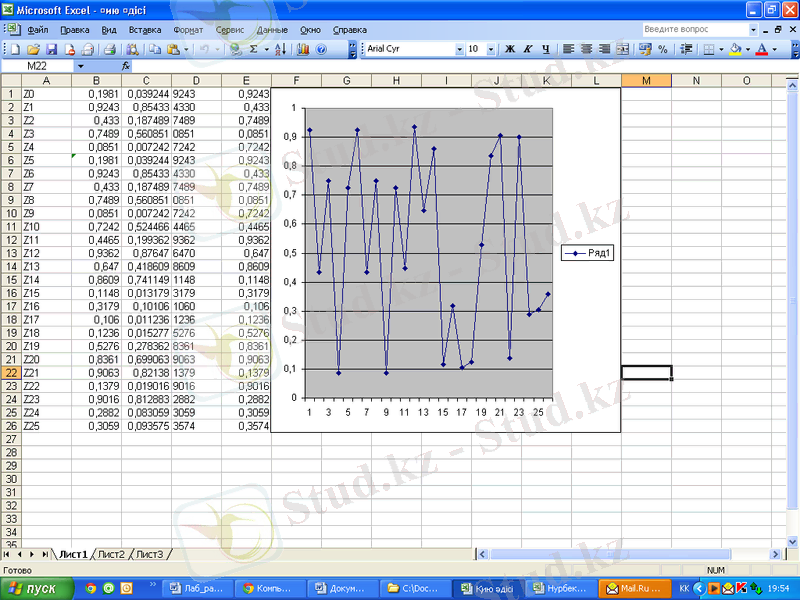Expand the Name Box dropdown arrow
800x600 pixels.
(80, 65)
